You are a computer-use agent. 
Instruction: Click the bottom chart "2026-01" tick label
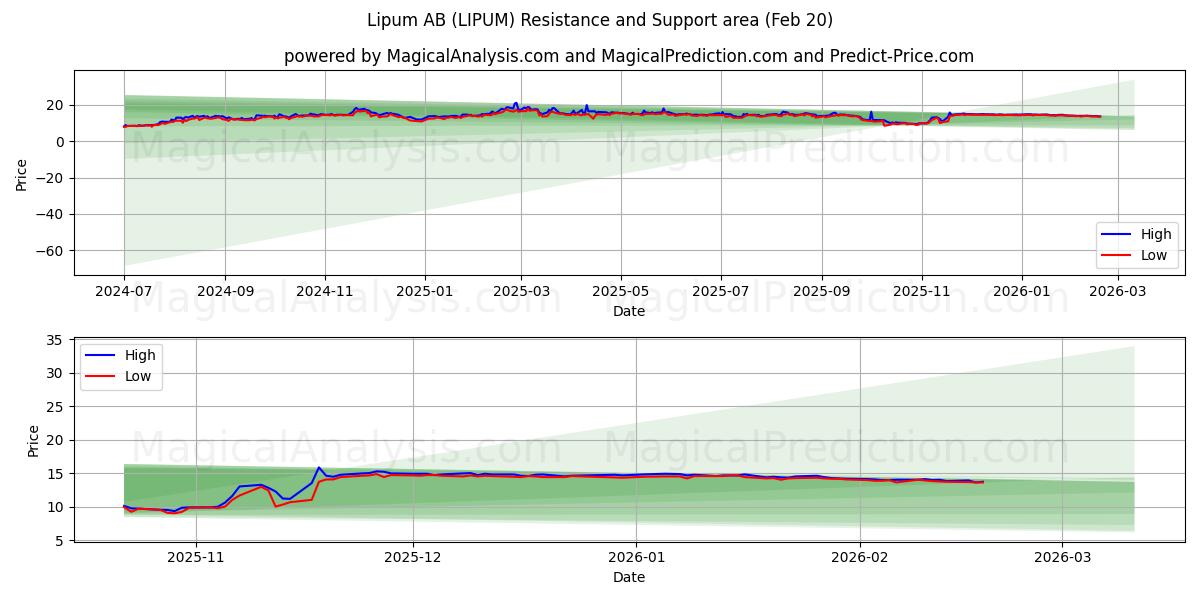[636, 557]
